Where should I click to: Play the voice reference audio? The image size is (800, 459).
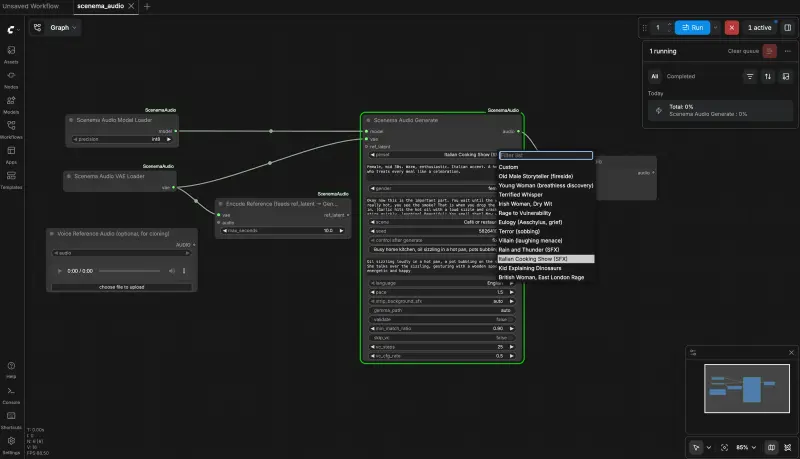tap(60, 271)
